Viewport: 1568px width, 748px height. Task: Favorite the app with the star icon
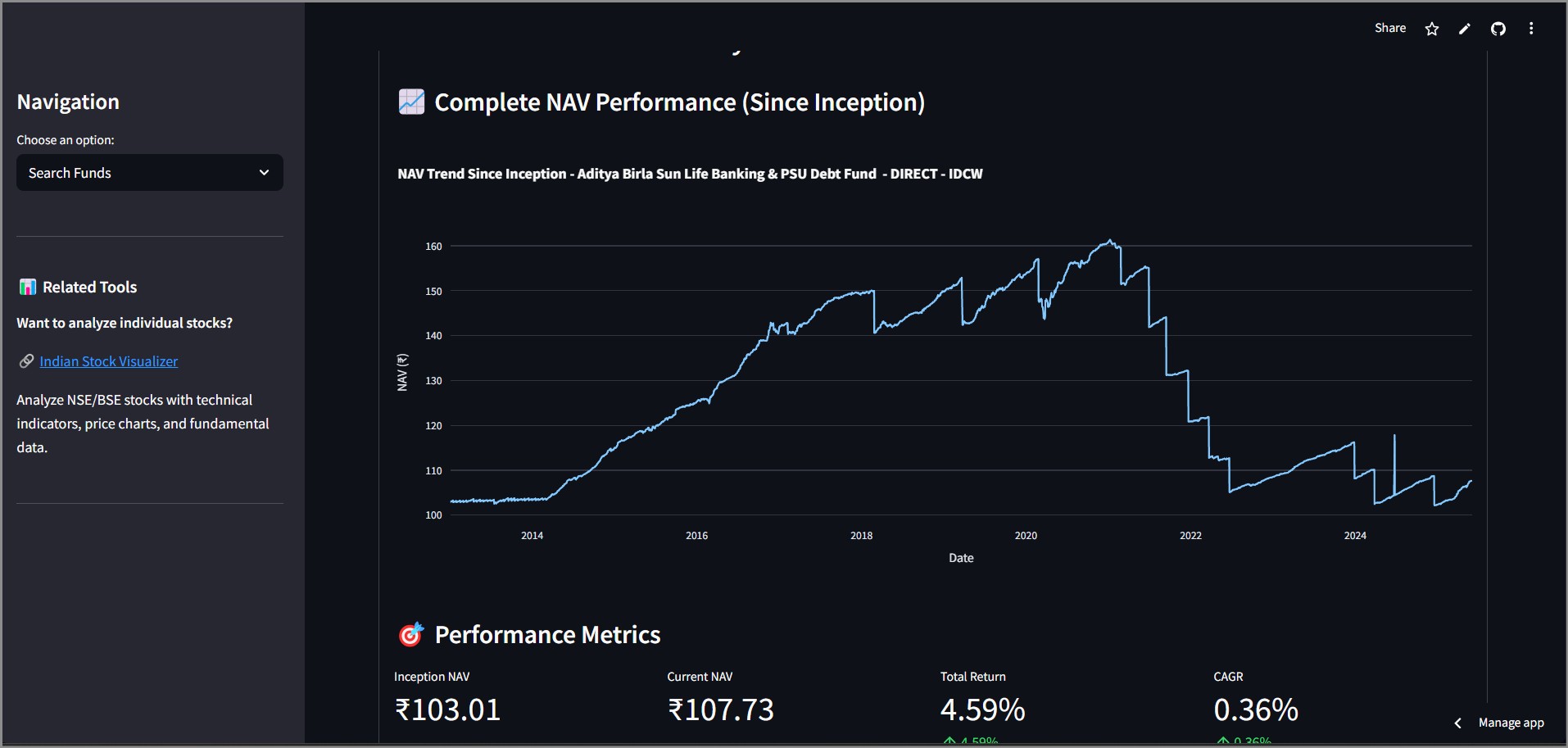1431,28
